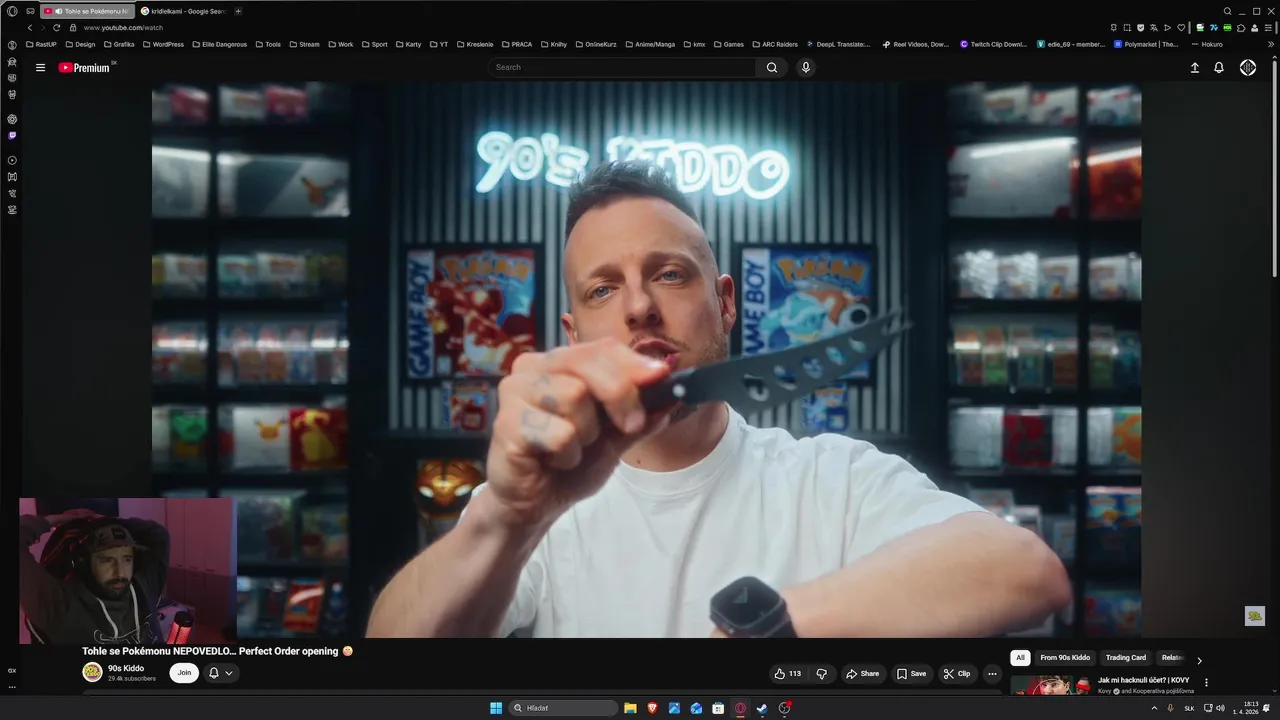
Task: Start voice search with microphone icon
Action: (x=806, y=67)
